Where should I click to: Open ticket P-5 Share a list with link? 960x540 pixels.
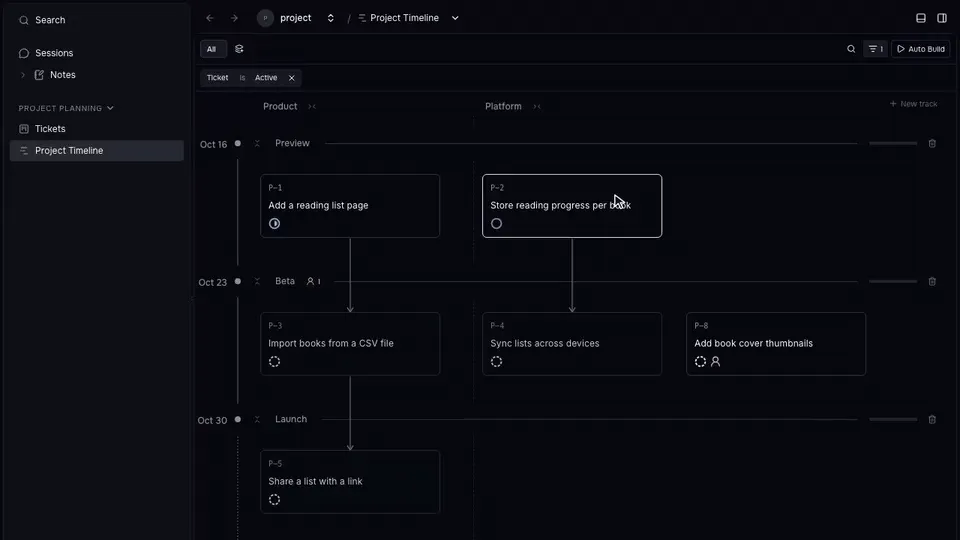[350, 482]
